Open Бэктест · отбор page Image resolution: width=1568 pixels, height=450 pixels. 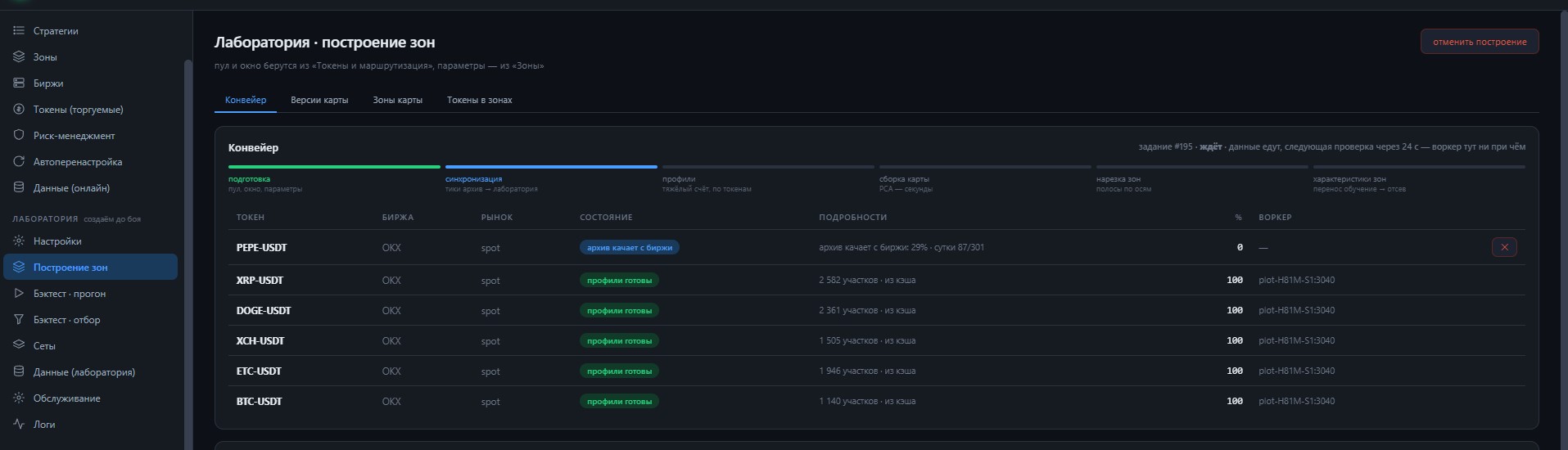point(90,320)
